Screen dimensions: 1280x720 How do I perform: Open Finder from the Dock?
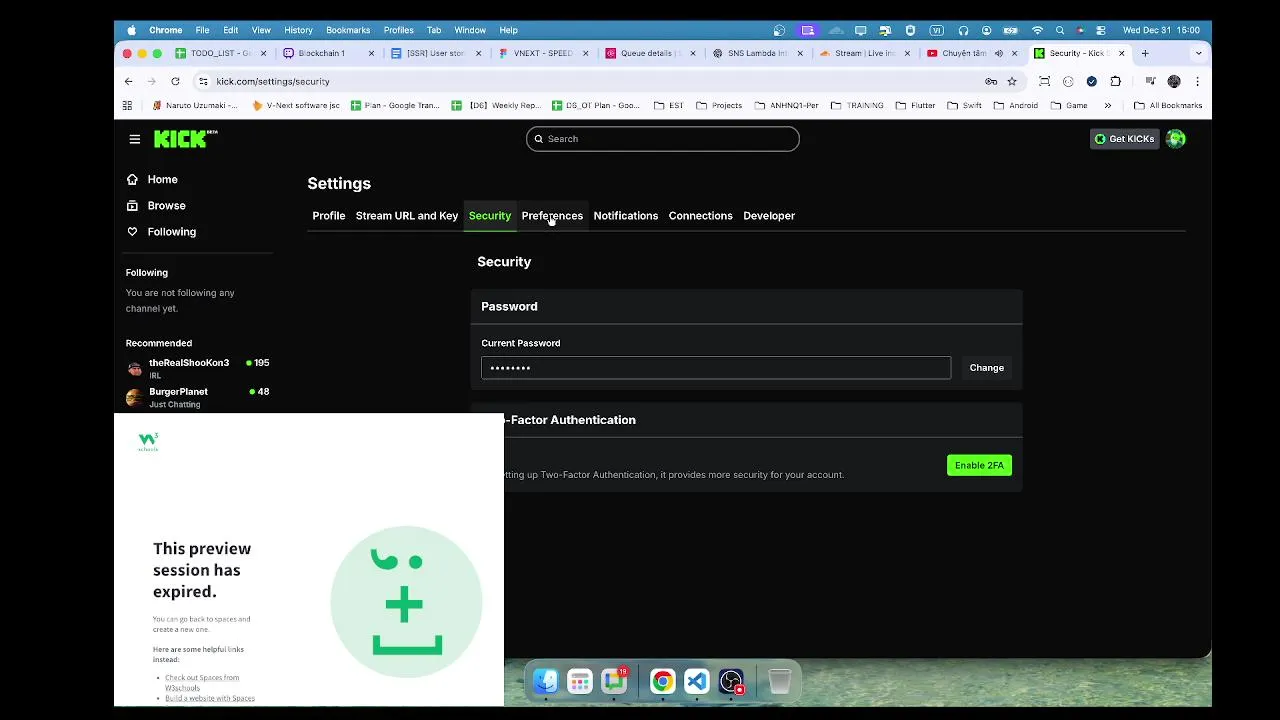point(545,682)
